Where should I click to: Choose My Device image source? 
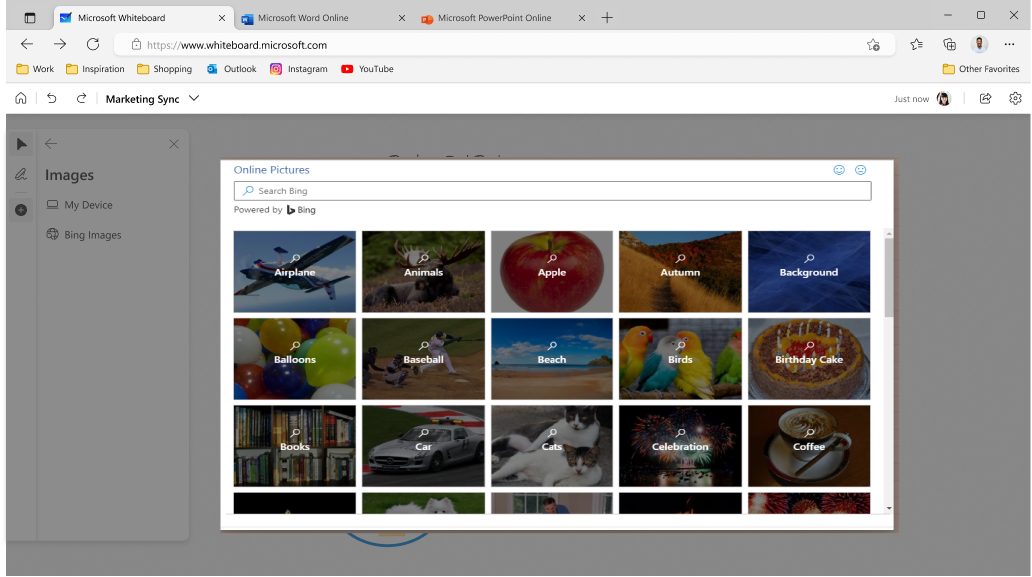click(80, 205)
